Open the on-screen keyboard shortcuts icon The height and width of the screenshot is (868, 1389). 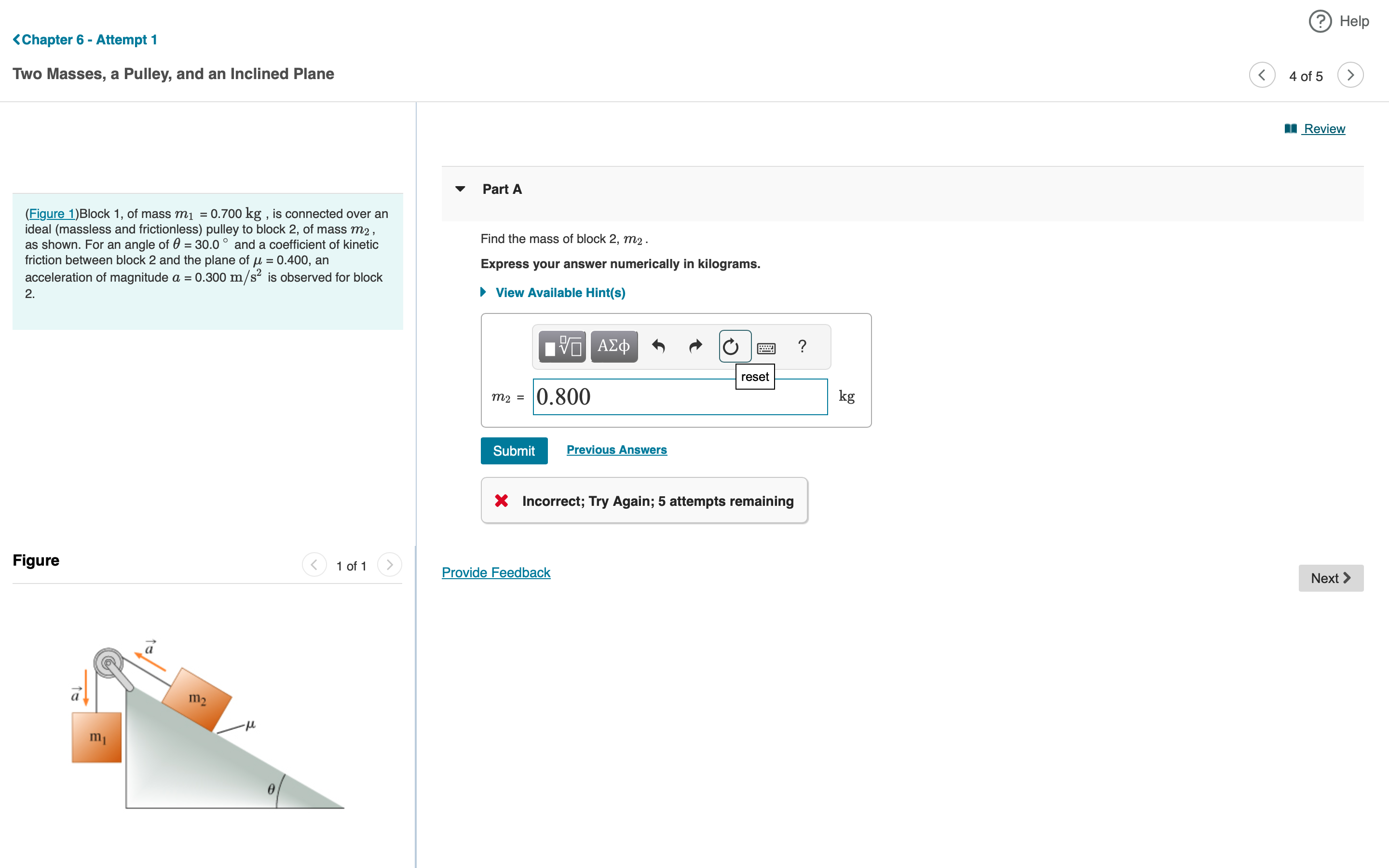pos(767,347)
